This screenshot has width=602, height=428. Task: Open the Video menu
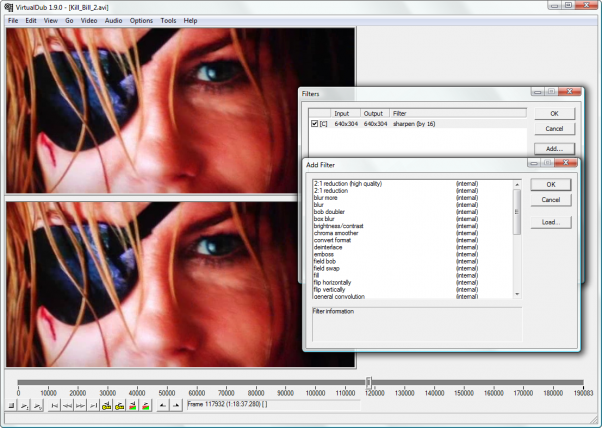[89, 21]
